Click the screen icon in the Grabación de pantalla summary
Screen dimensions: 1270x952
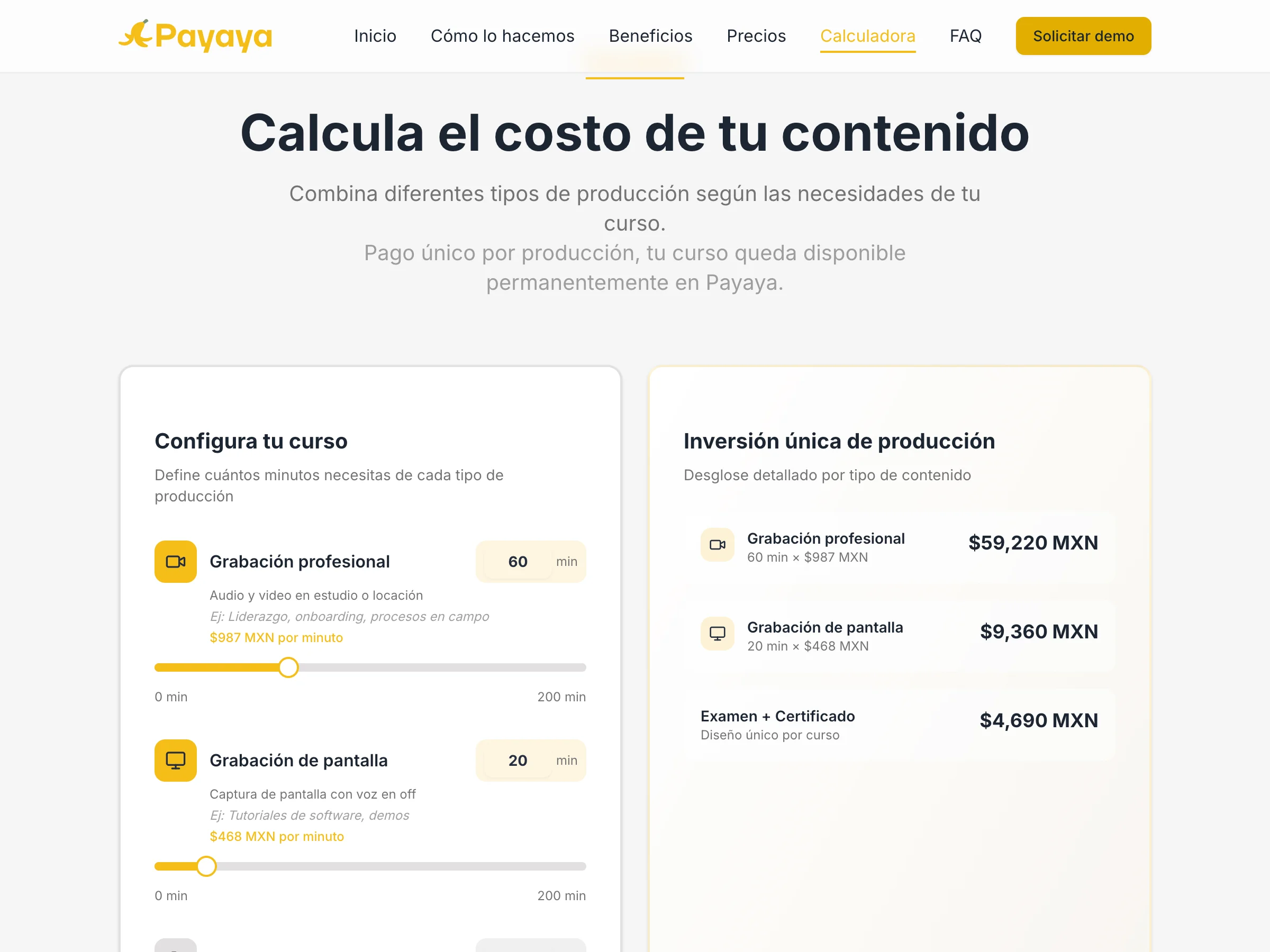[716, 634]
